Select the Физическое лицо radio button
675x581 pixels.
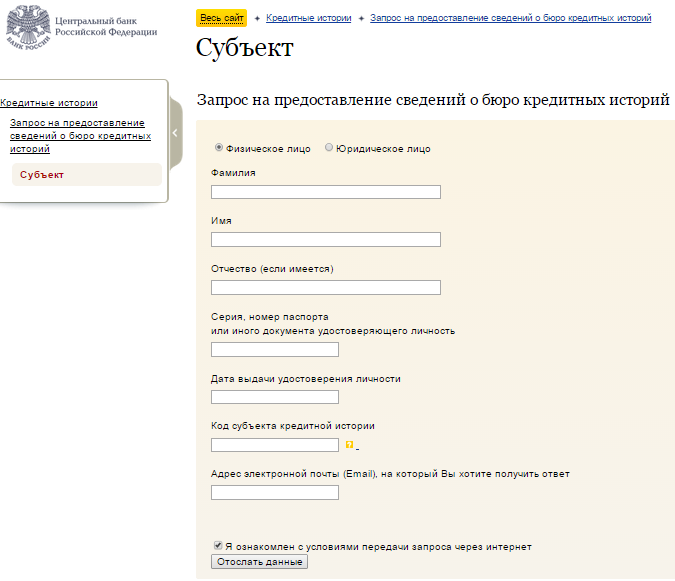(x=220, y=148)
